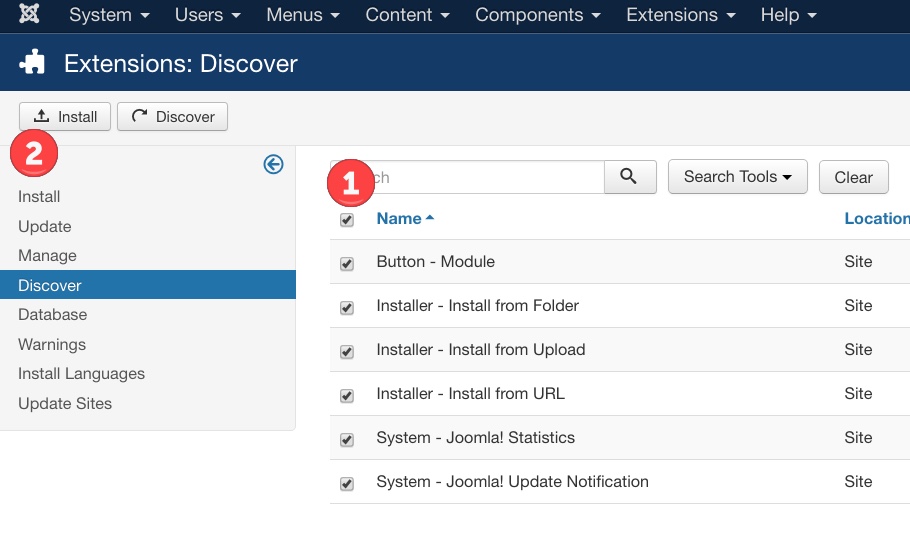Click the Install toolbar button
910x538 pixels.
[65, 117]
